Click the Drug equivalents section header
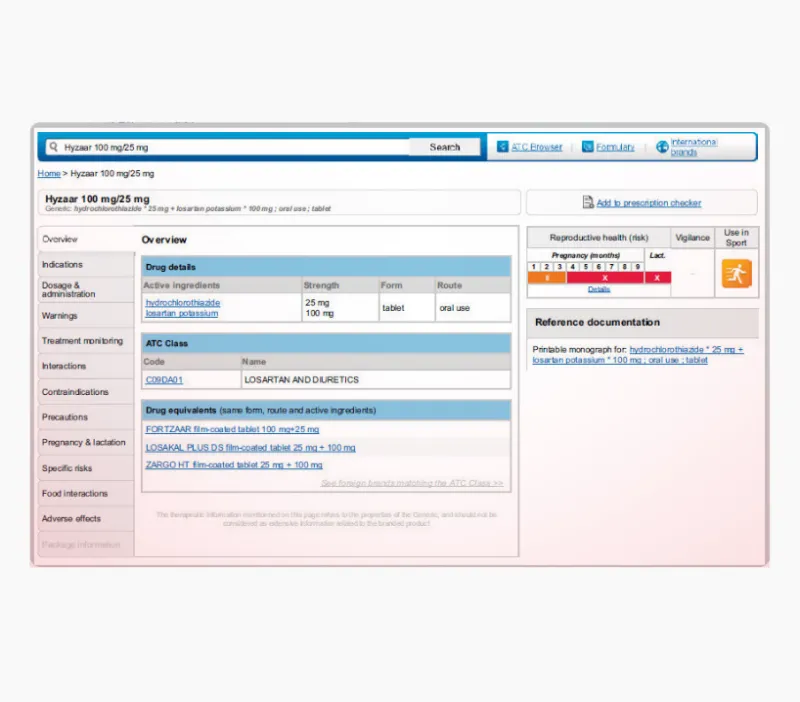The width and height of the screenshot is (800, 702). click(x=326, y=410)
